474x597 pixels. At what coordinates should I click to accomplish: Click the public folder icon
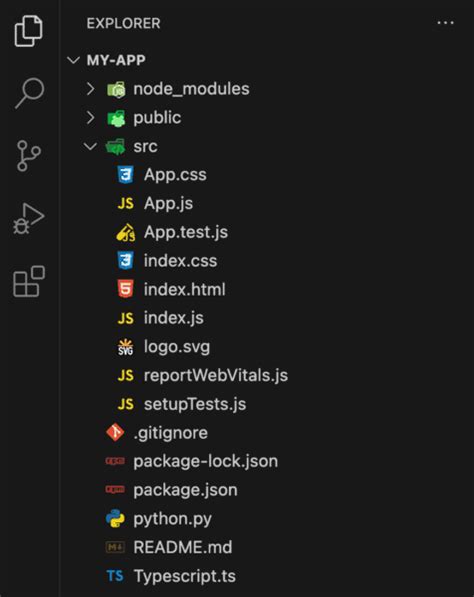click(116, 118)
